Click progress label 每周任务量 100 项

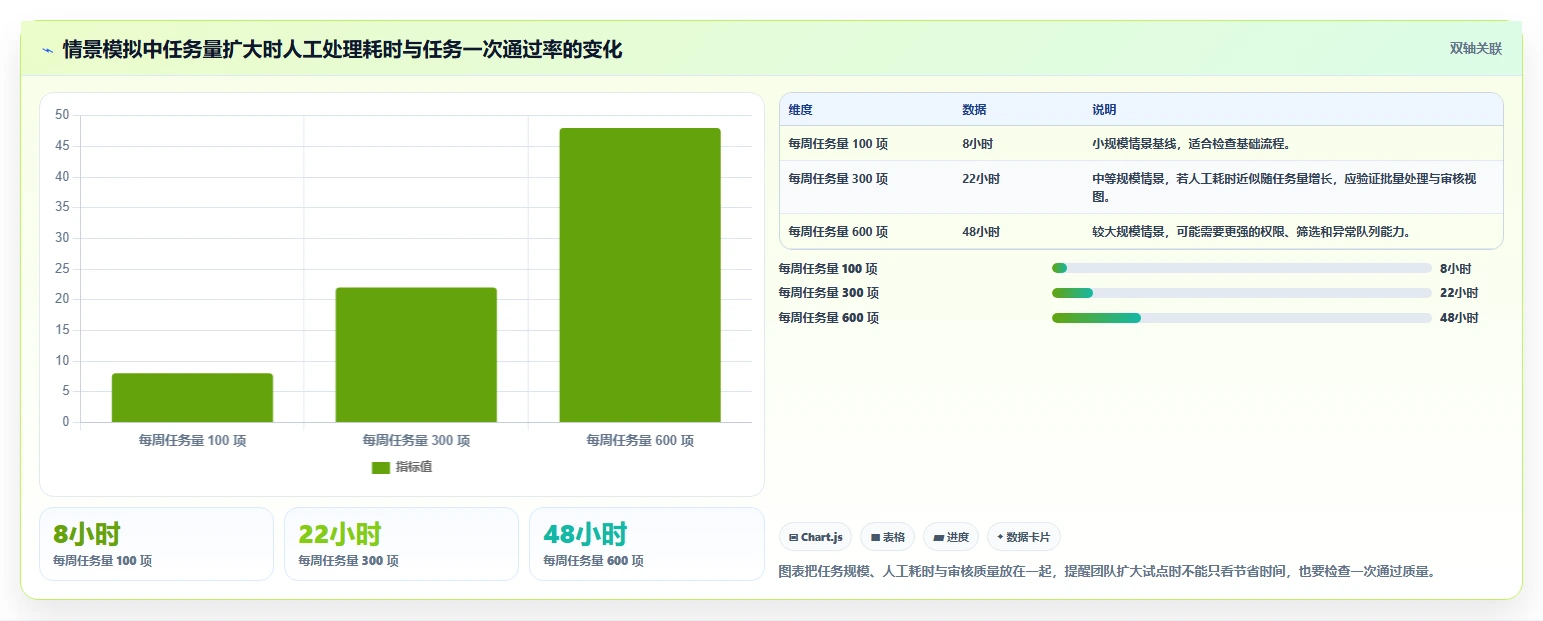click(x=828, y=269)
